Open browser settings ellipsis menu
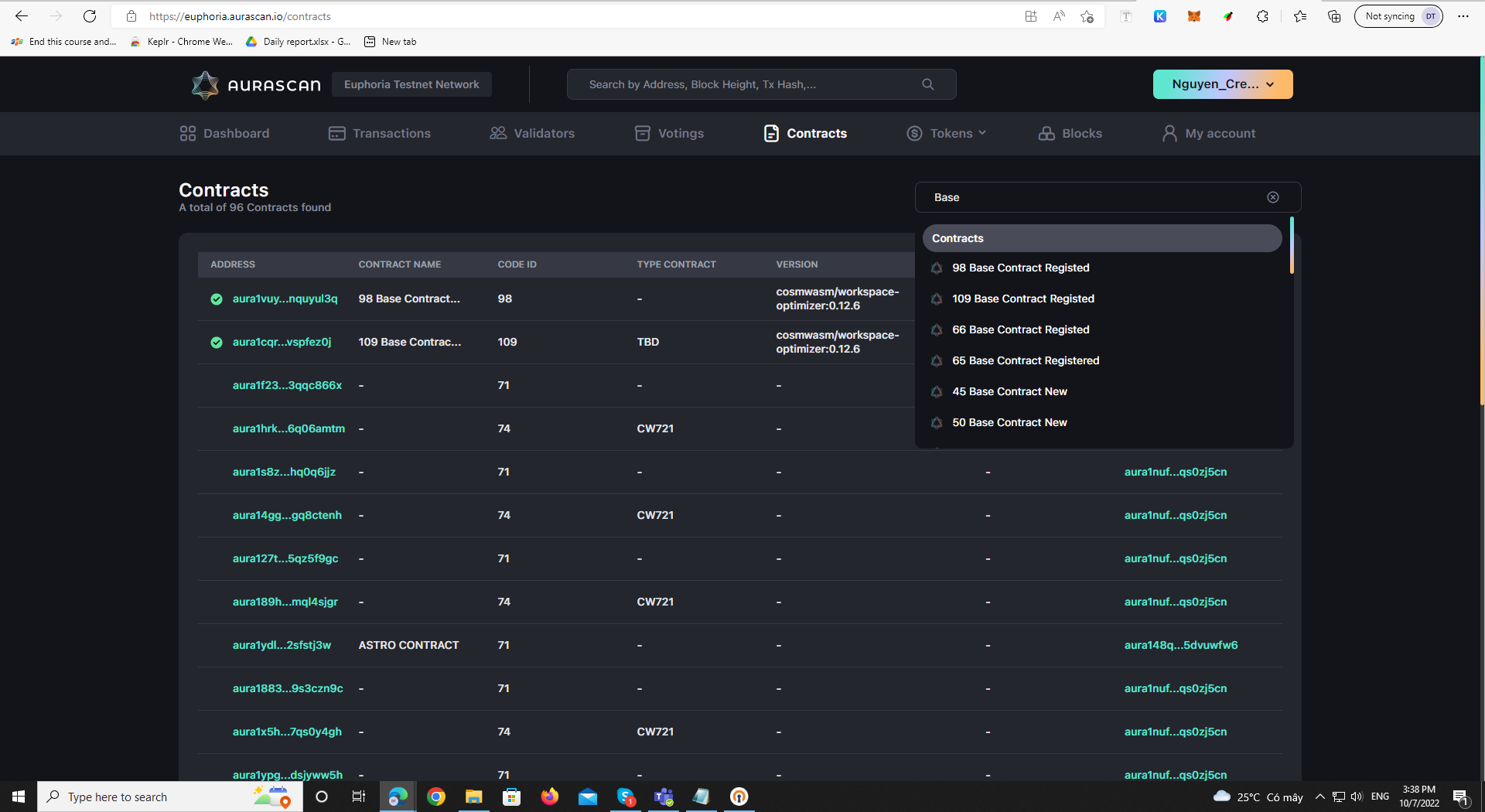 (1463, 16)
